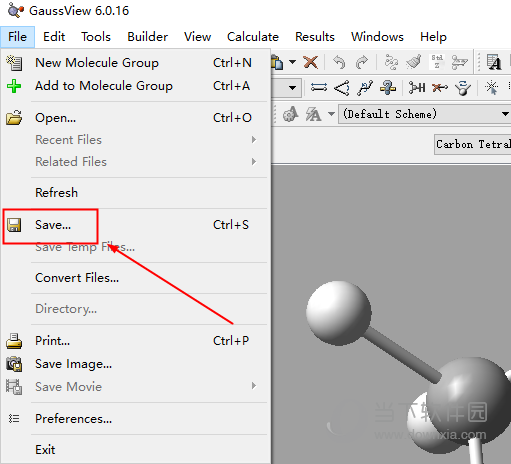Click the dark gray carbon atom
511x464 pixels.
tap(469, 402)
